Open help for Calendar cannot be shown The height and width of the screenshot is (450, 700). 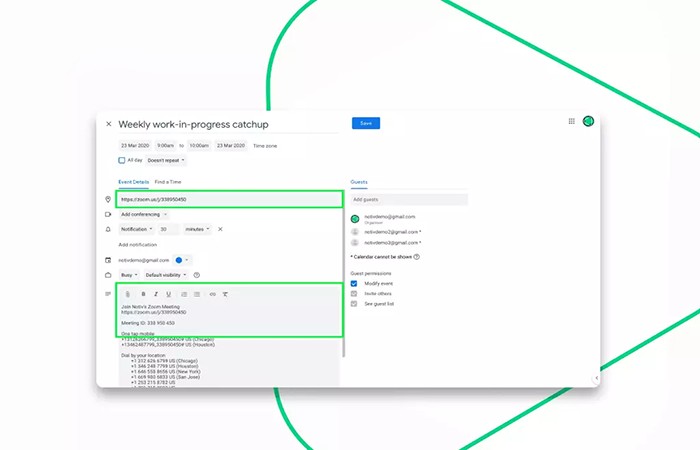pyautogui.click(x=417, y=257)
